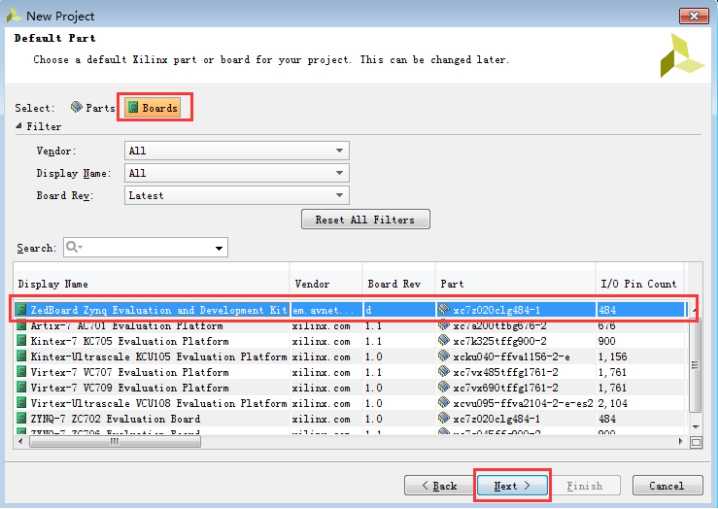Screen dimensions: 718x509
Task: Sort by Part column header
Action: click(x=516, y=284)
